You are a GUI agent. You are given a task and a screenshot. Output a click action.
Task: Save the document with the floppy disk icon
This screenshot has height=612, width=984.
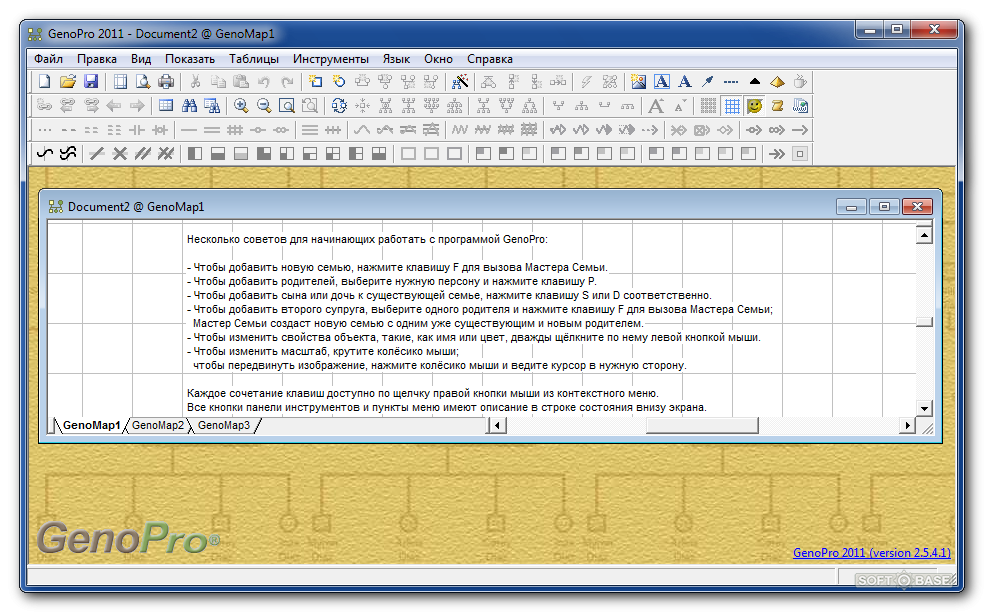click(x=91, y=82)
